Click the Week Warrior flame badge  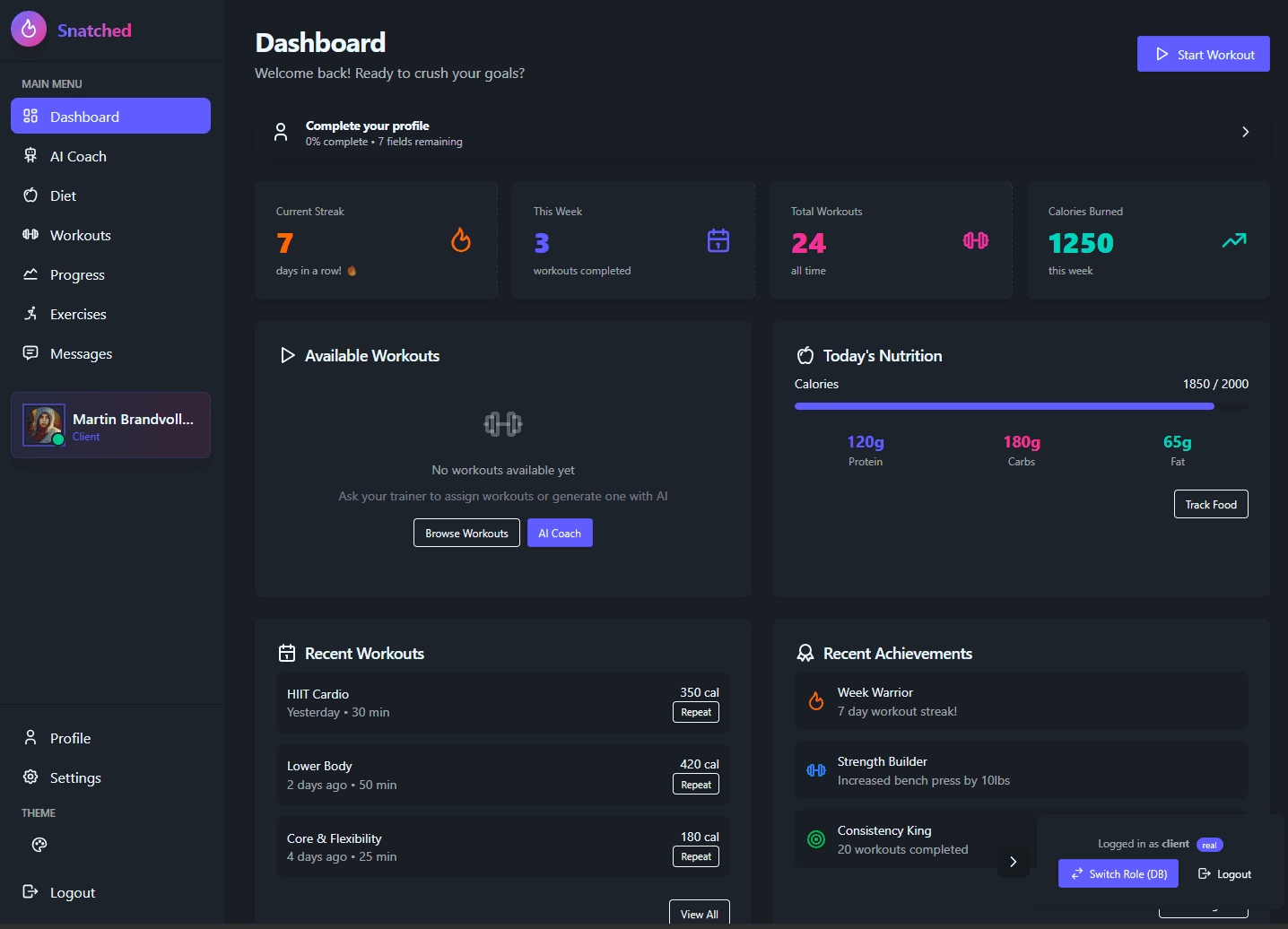click(816, 701)
